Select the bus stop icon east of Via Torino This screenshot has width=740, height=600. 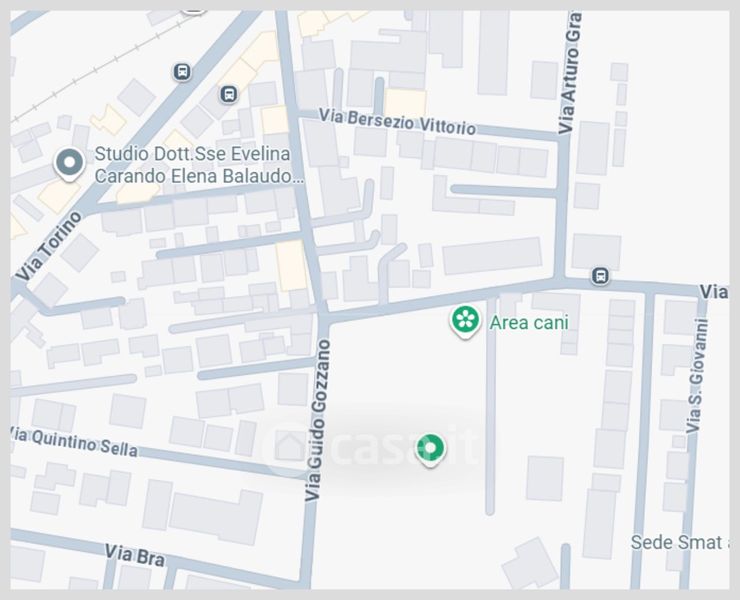[x=229, y=93]
